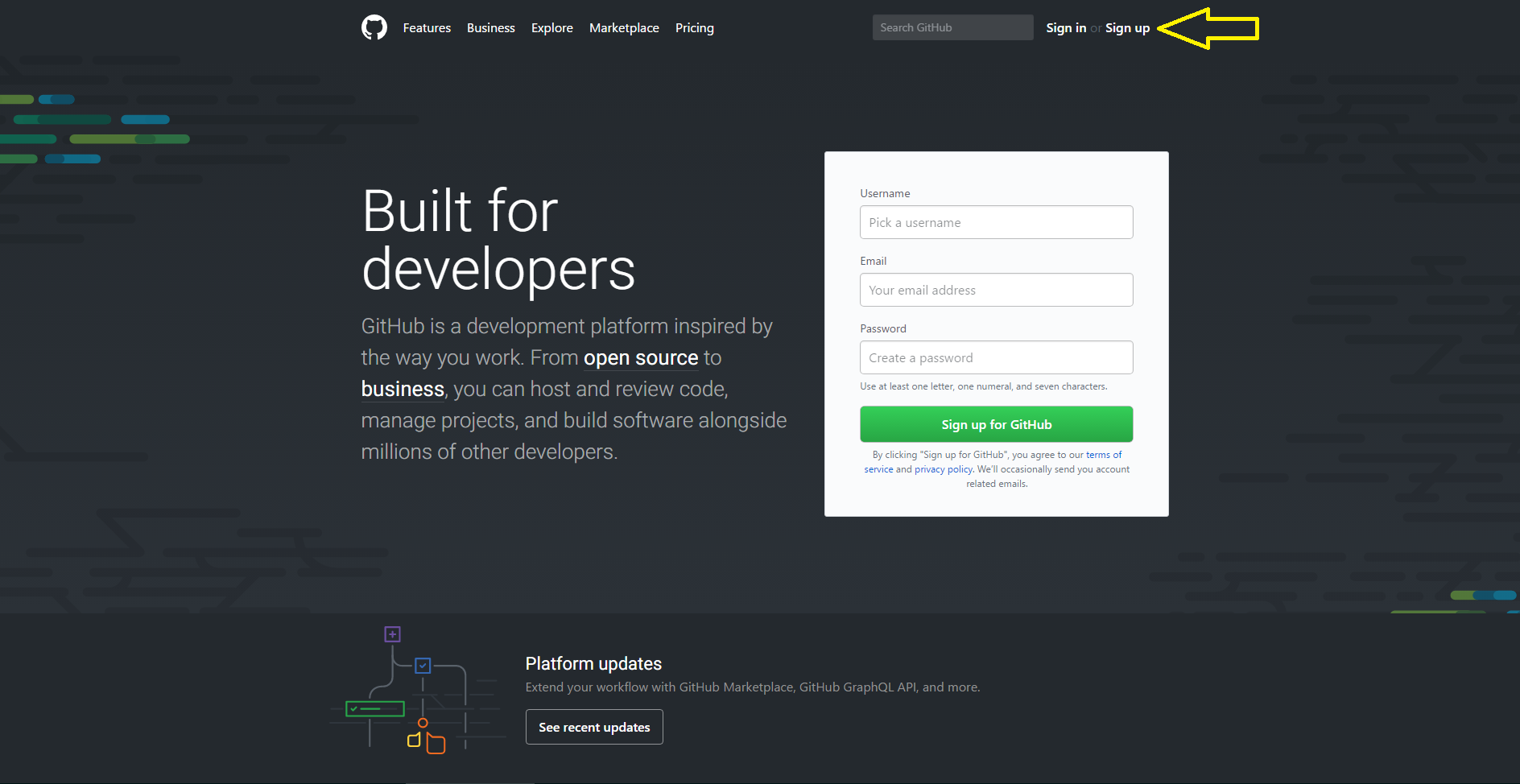Click the Built for developers headline
Image resolution: width=1520 pixels, height=784 pixels.
click(x=498, y=240)
